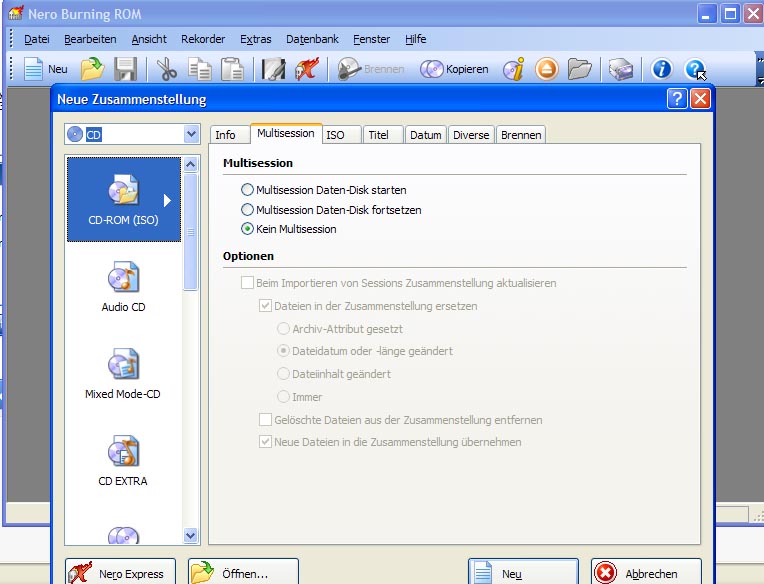Open the Bearbeiten menu

click(x=90, y=39)
